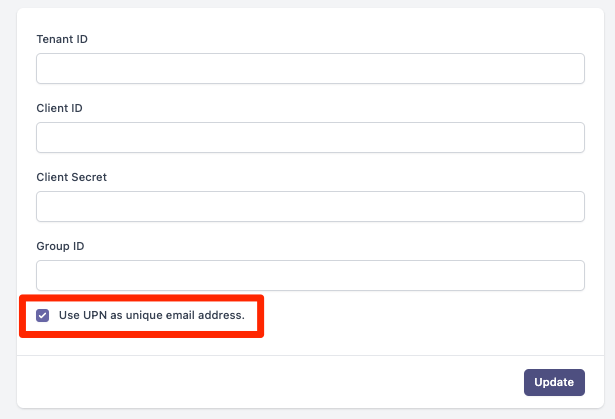Select the Group ID text box
This screenshot has height=419, width=615.
click(x=310, y=275)
